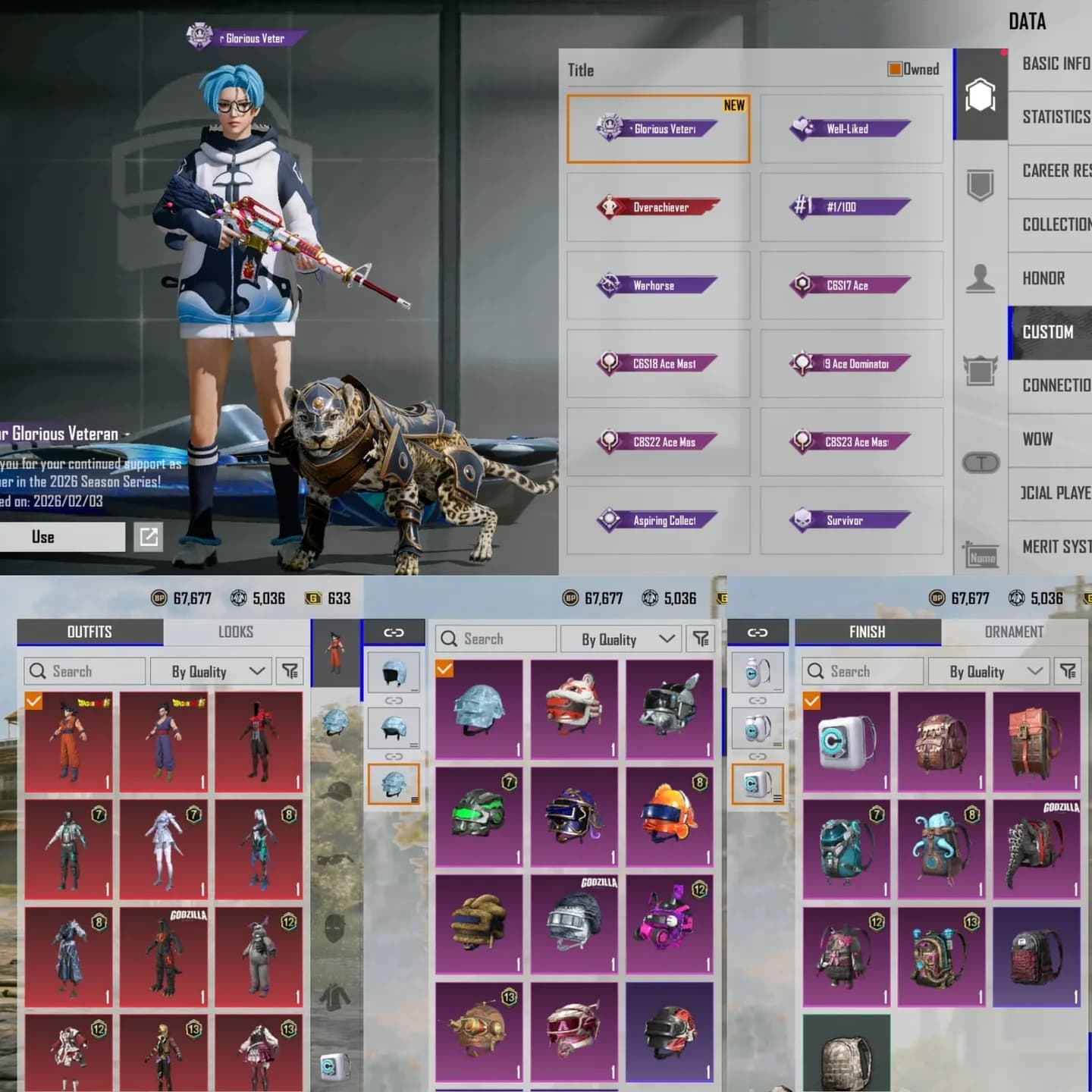Toggle the checked ice glacier helmet
The height and width of the screenshot is (1092, 1092).
(479, 709)
